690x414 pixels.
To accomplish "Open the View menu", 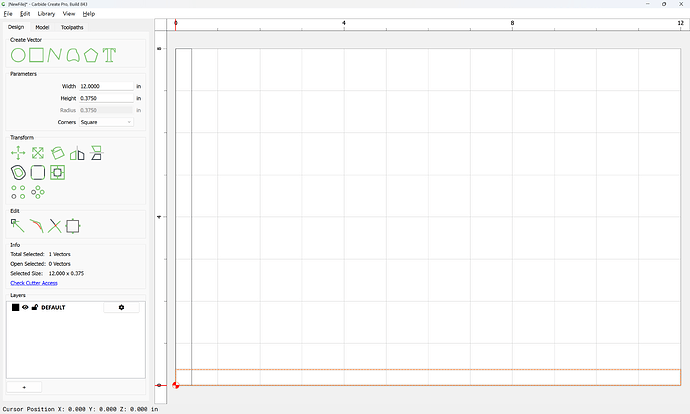I will (x=69, y=14).
